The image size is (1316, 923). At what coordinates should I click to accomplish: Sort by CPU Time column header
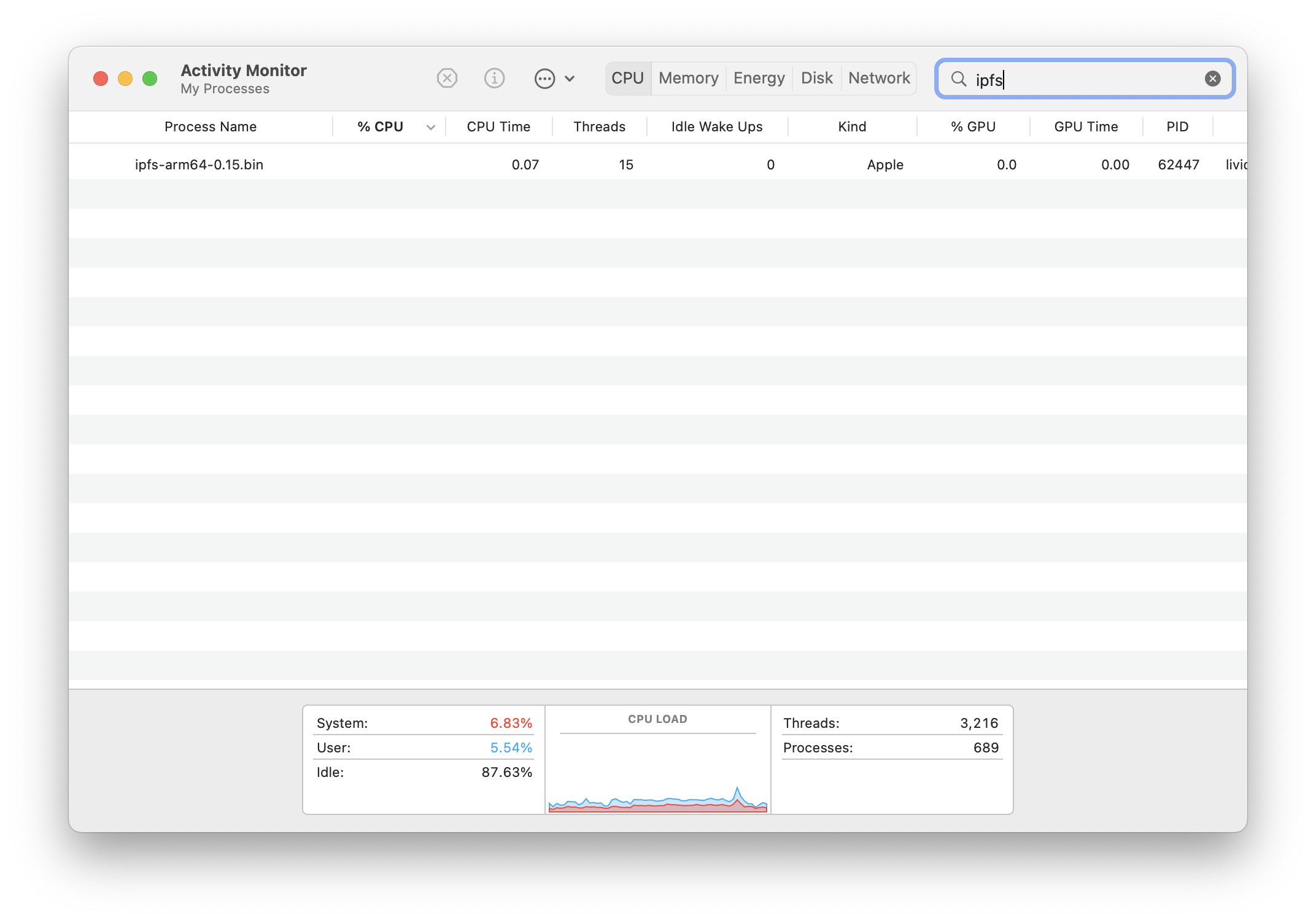click(x=498, y=127)
